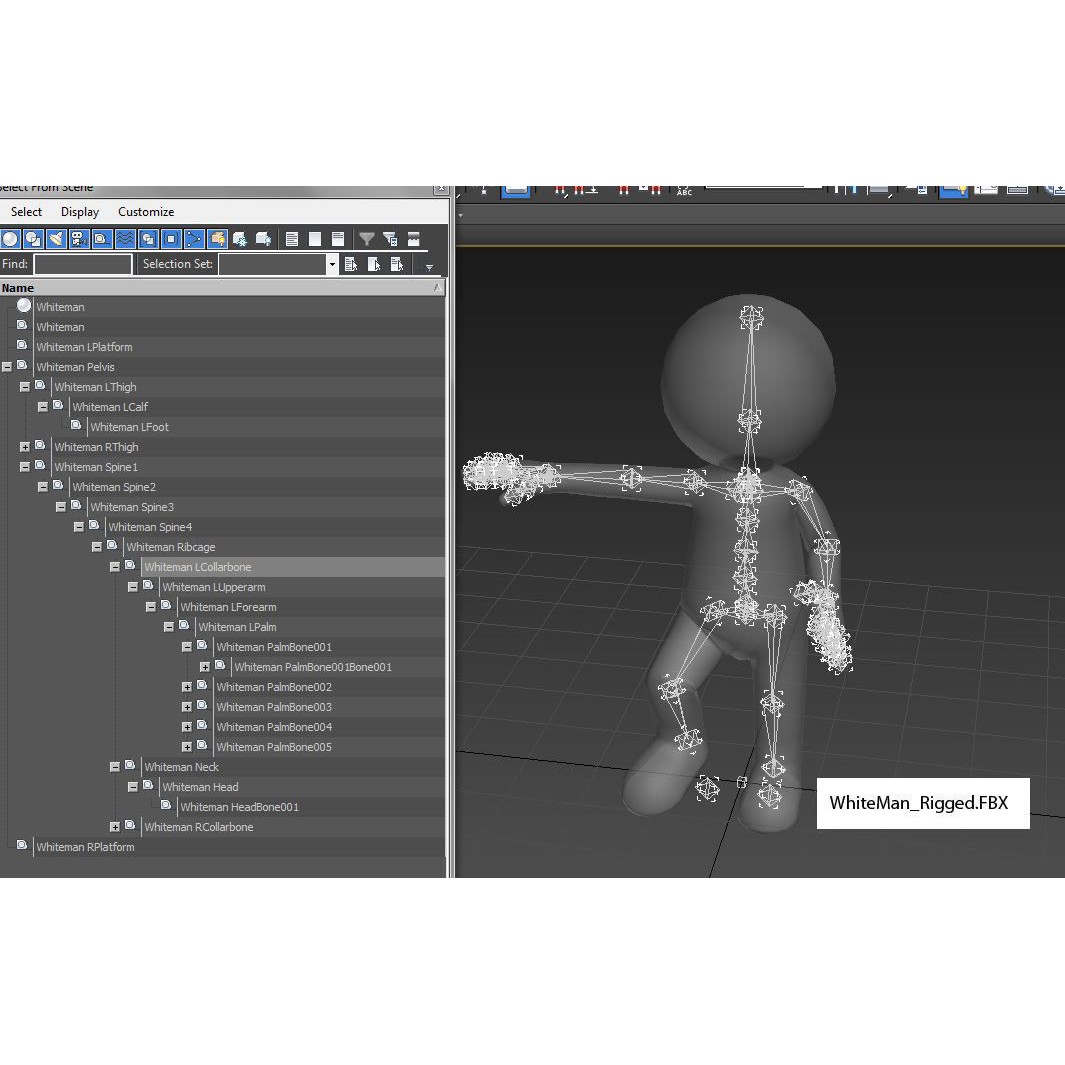The width and height of the screenshot is (1065, 1065).
Task: Select Whiteman HeadBone001 in the tree
Action: click(239, 807)
